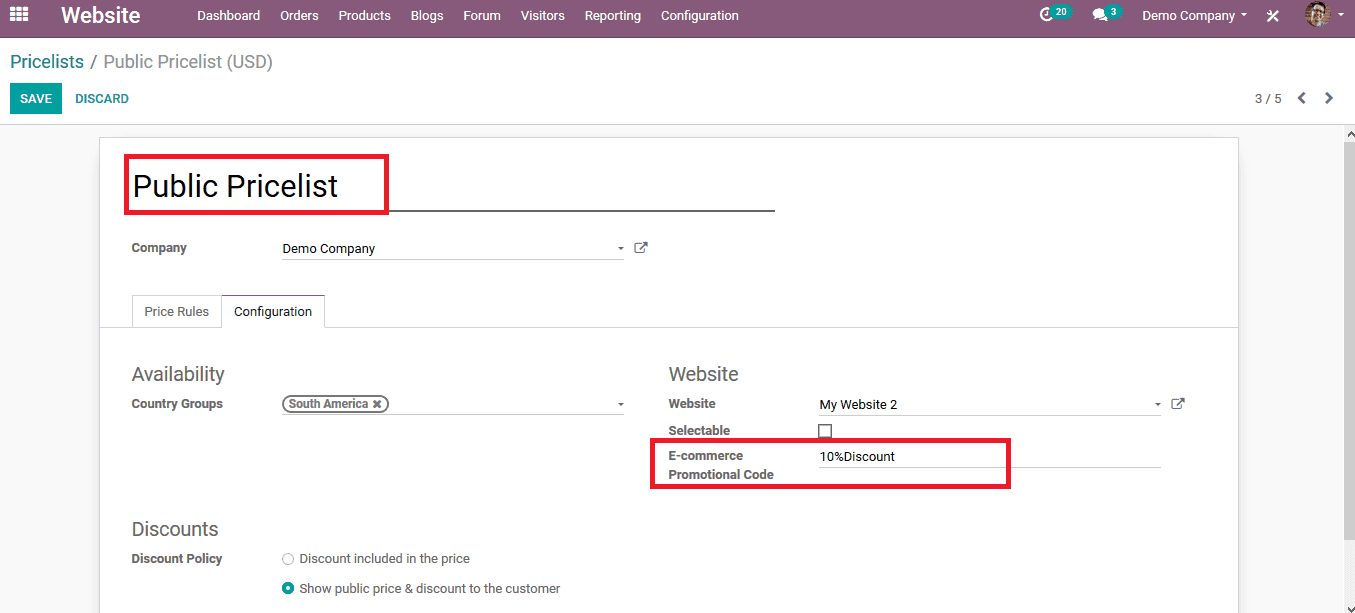
Task: Click the vertical page scrollbar
Action: click(x=1348, y=340)
